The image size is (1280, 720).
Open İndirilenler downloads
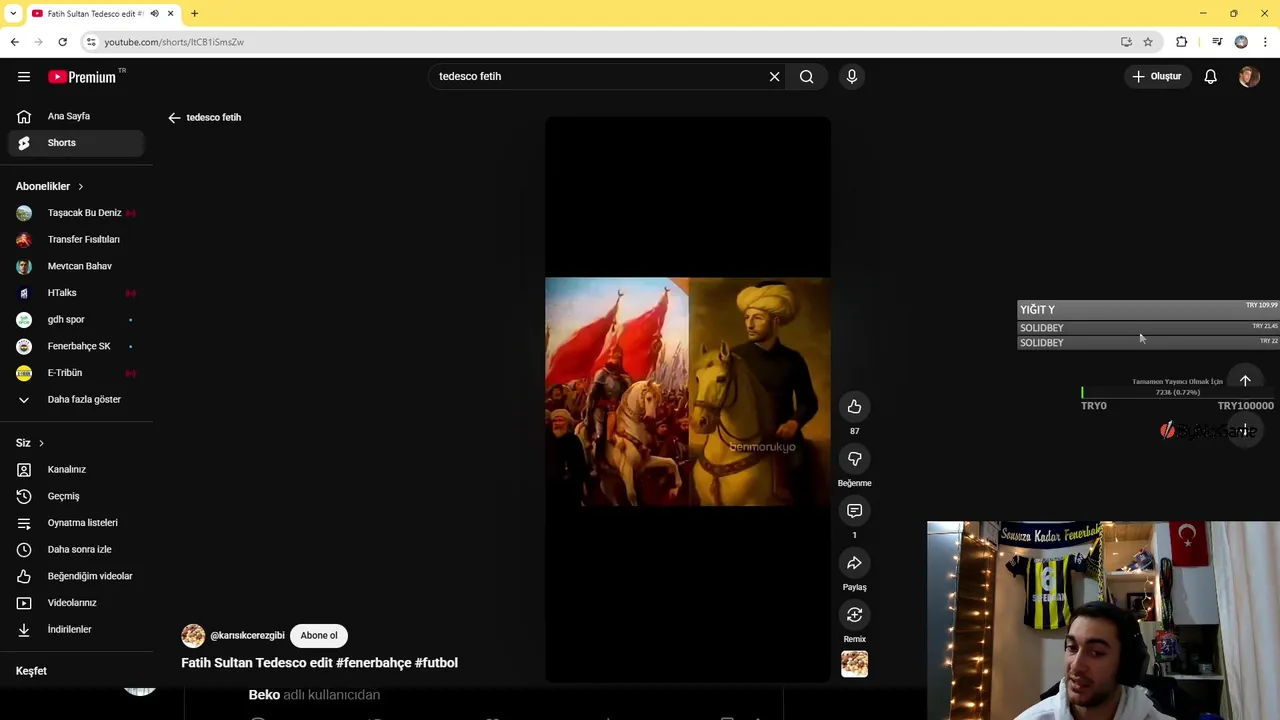tap(76, 629)
